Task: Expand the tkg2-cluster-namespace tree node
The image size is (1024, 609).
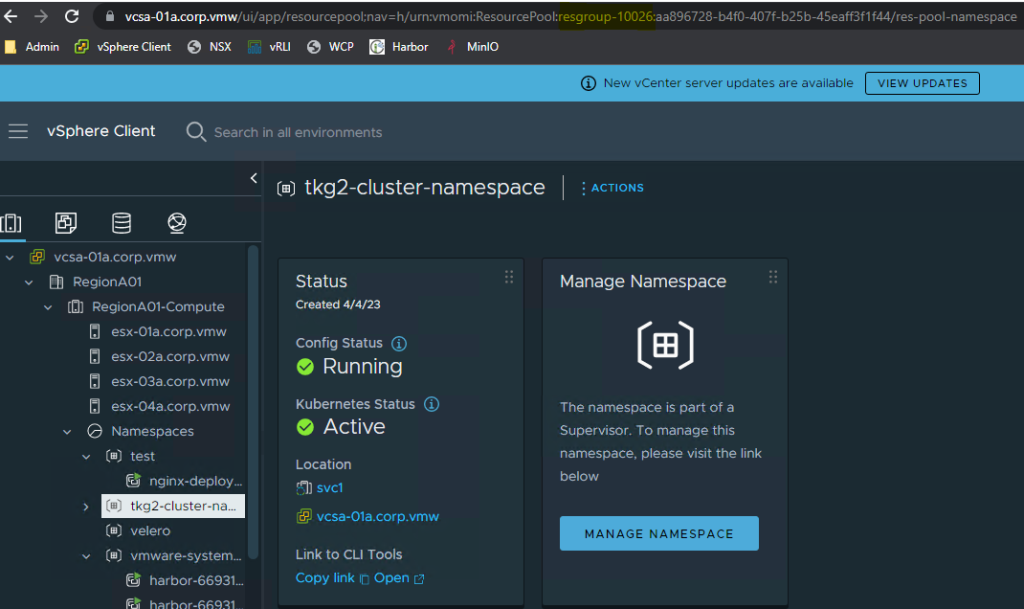Action: 85,506
